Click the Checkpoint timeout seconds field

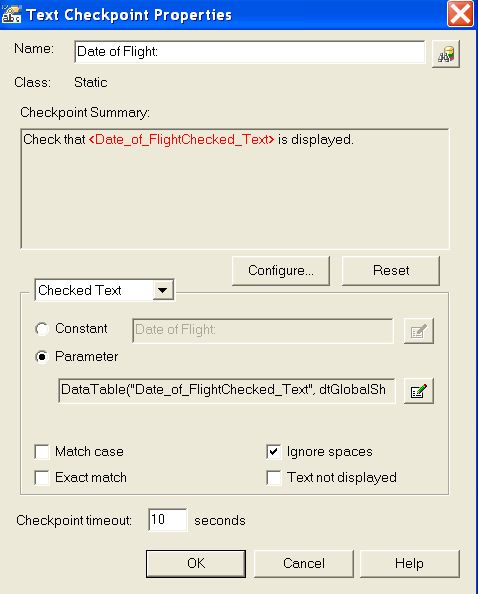(x=167, y=520)
